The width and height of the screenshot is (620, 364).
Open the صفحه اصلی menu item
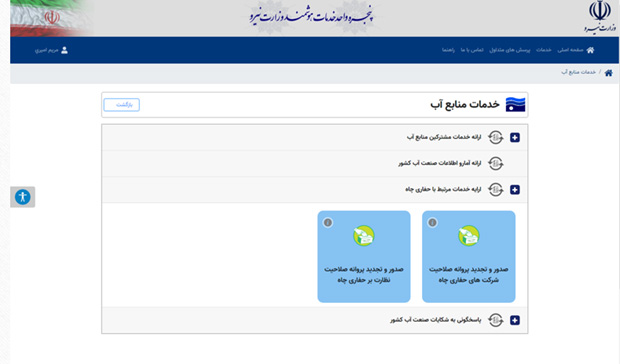(x=571, y=50)
